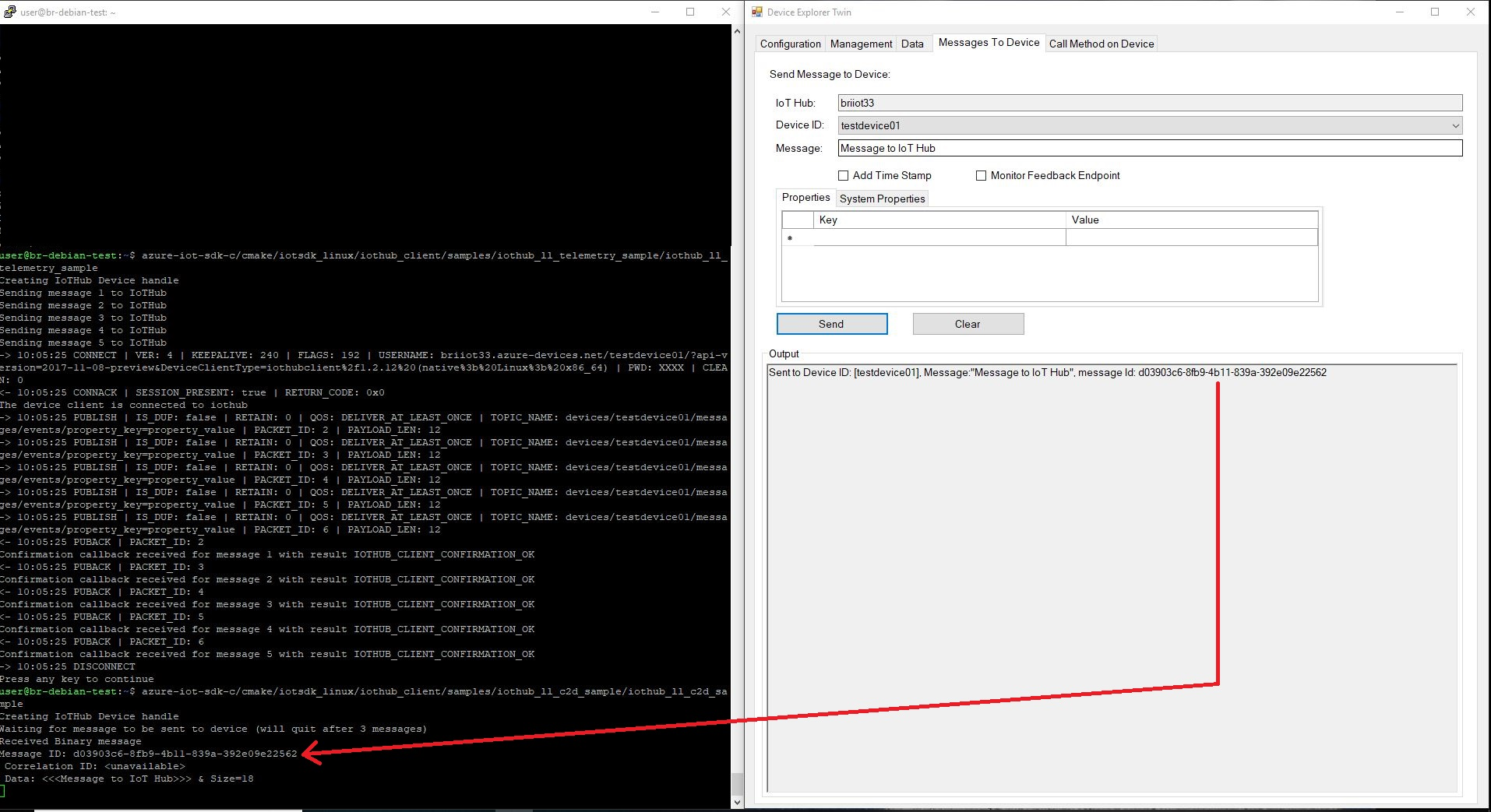Enable the Add Time Stamp checkbox
The image size is (1491, 812).
pyautogui.click(x=843, y=176)
